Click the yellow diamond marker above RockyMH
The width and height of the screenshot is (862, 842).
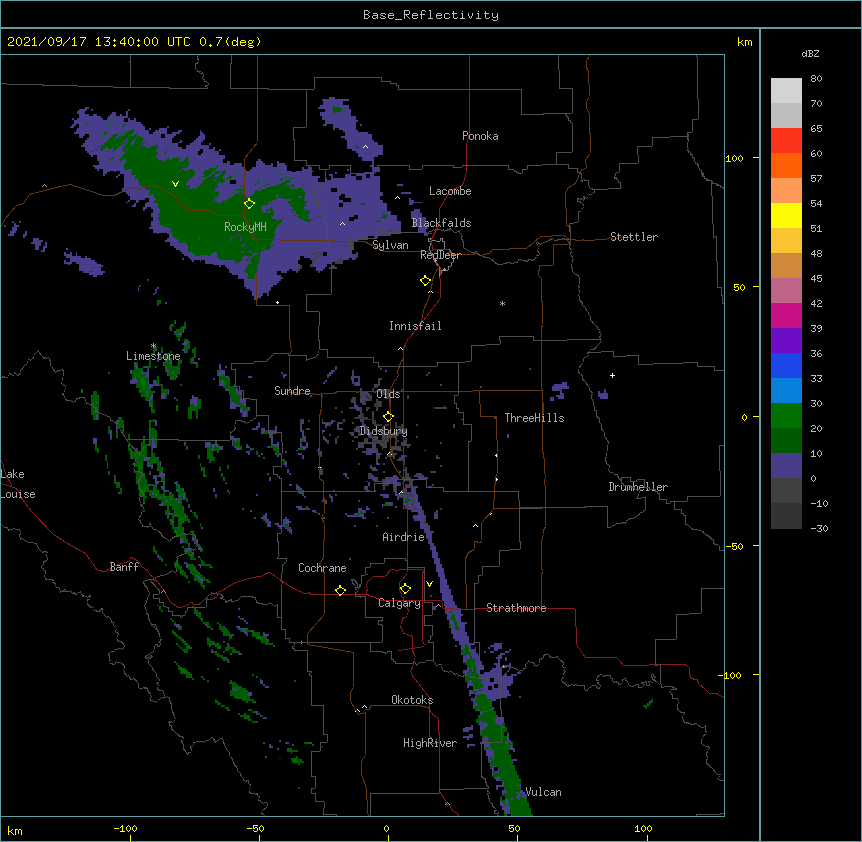pos(250,204)
